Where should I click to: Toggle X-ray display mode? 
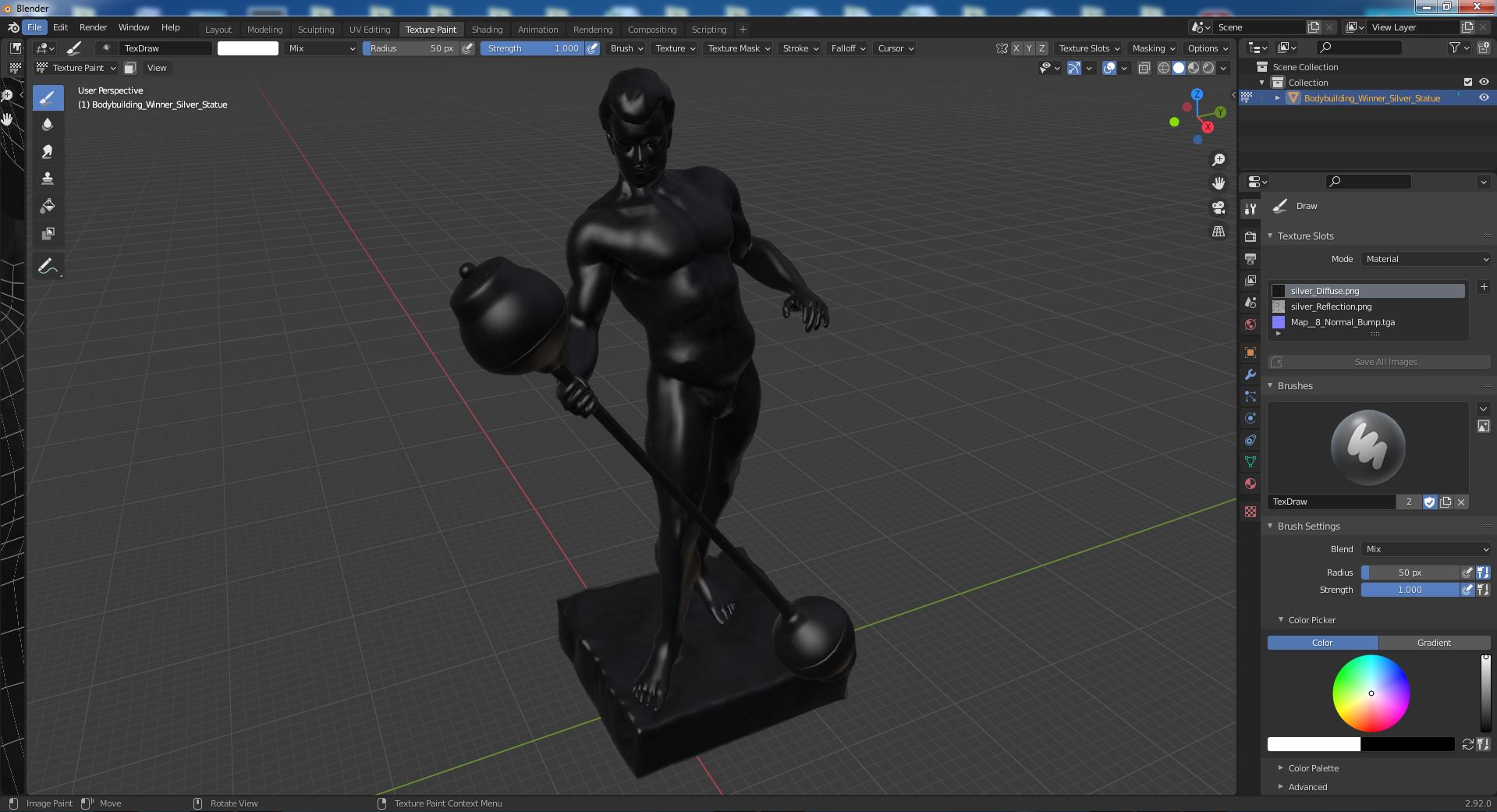[x=1144, y=68]
